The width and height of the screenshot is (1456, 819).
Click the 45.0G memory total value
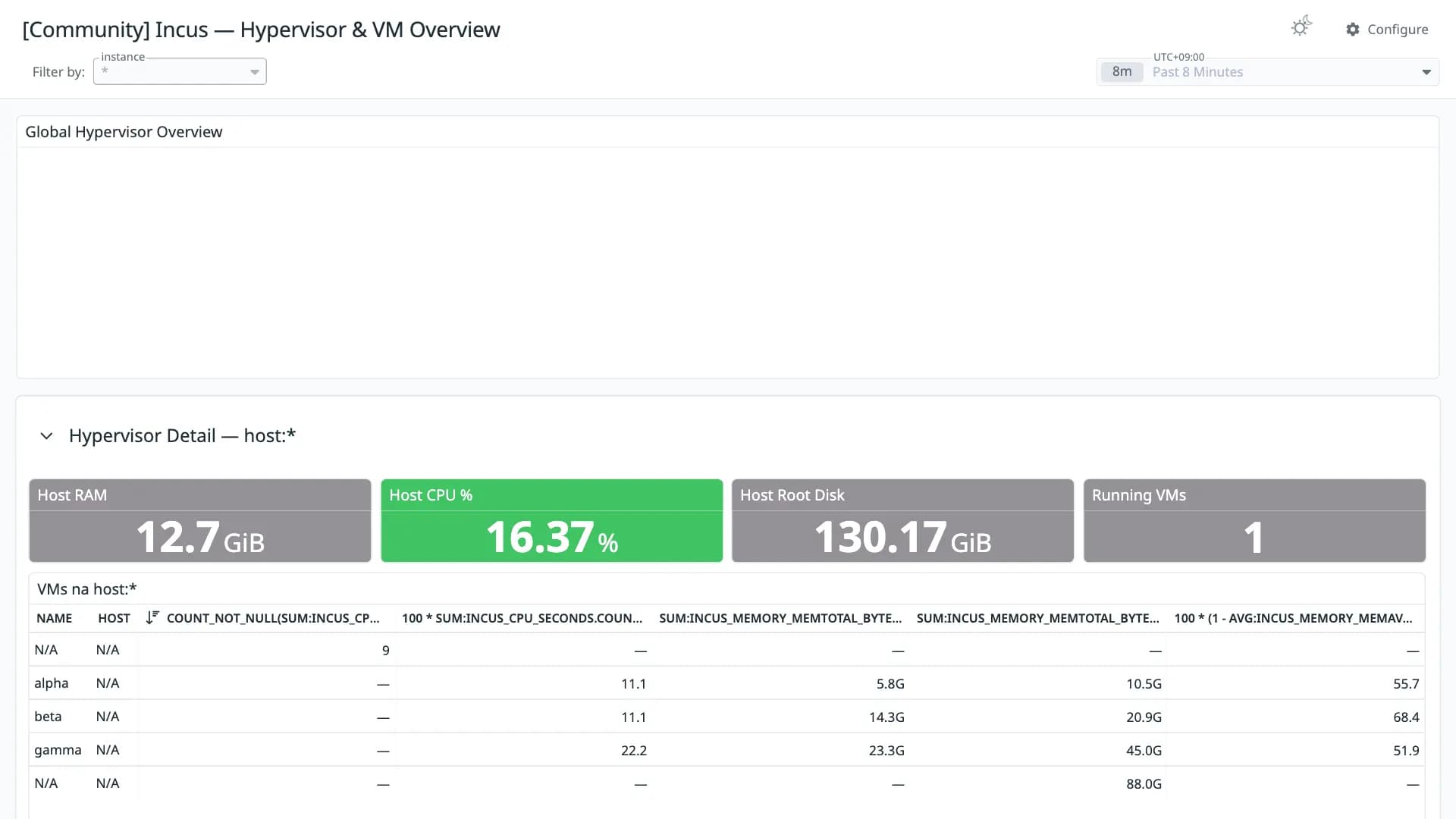click(1144, 751)
